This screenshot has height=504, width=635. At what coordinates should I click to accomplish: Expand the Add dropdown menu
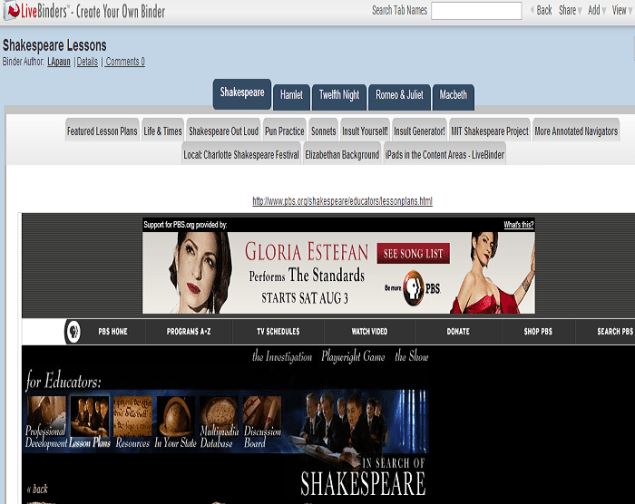pyautogui.click(x=597, y=10)
